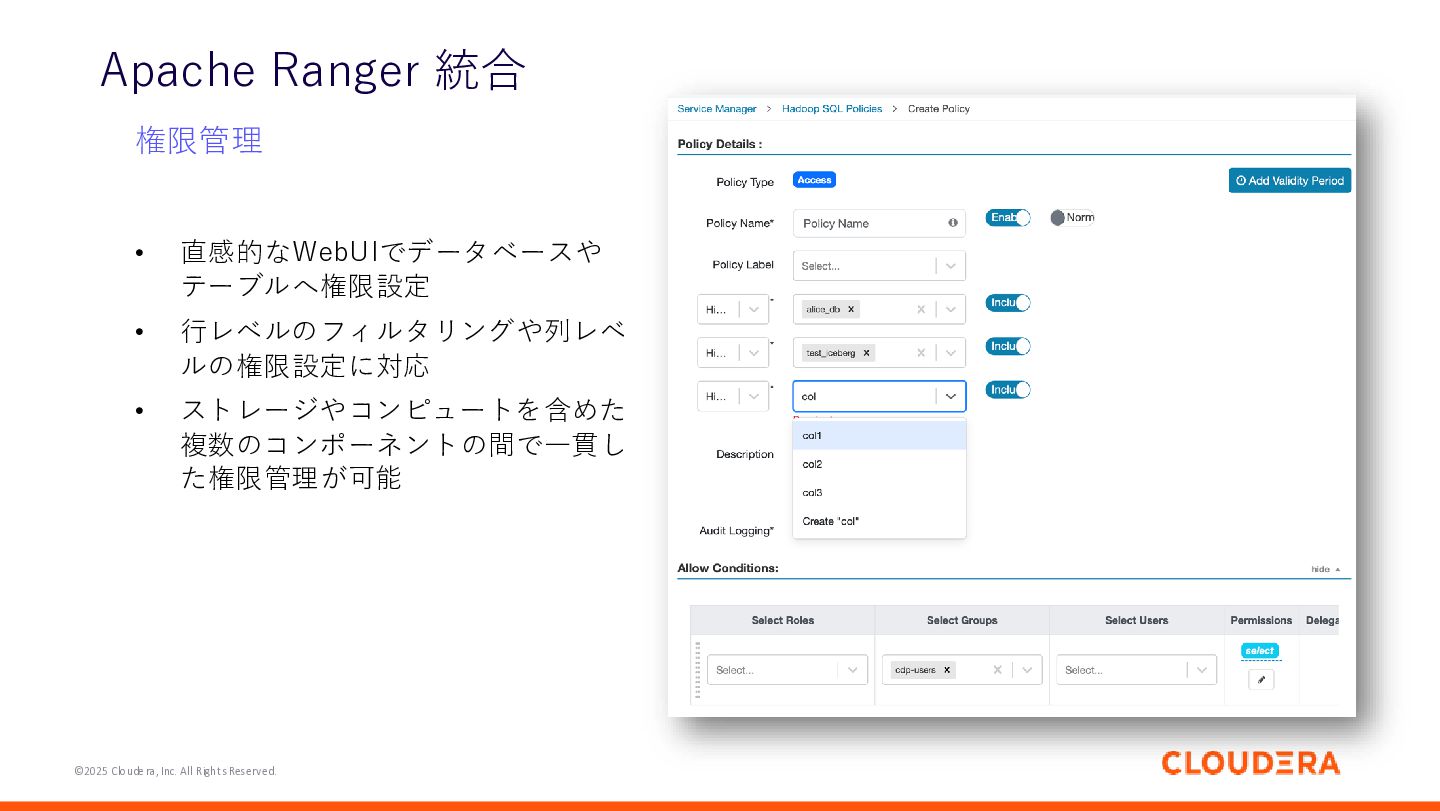Toggle the Normal override switch
The image size is (1440, 811).
pos(1072,217)
